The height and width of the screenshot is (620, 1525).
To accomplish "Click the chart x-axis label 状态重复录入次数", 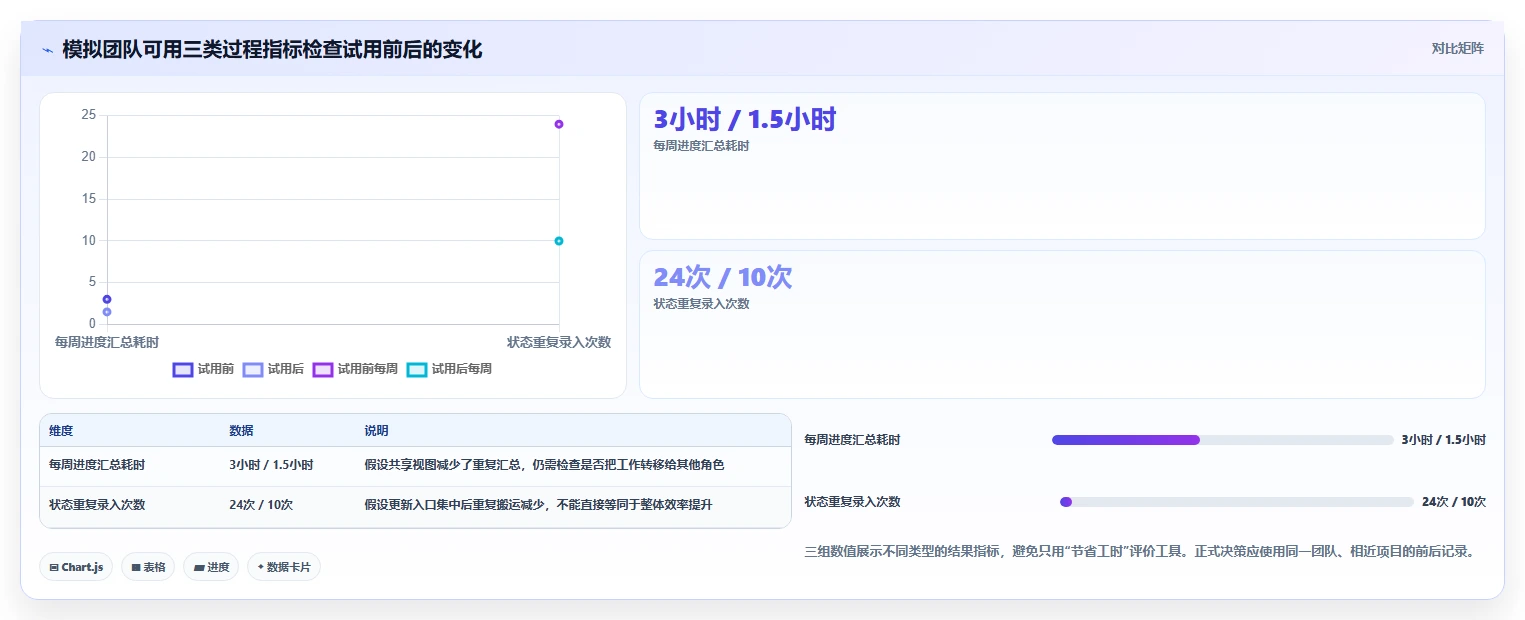I will (x=559, y=342).
